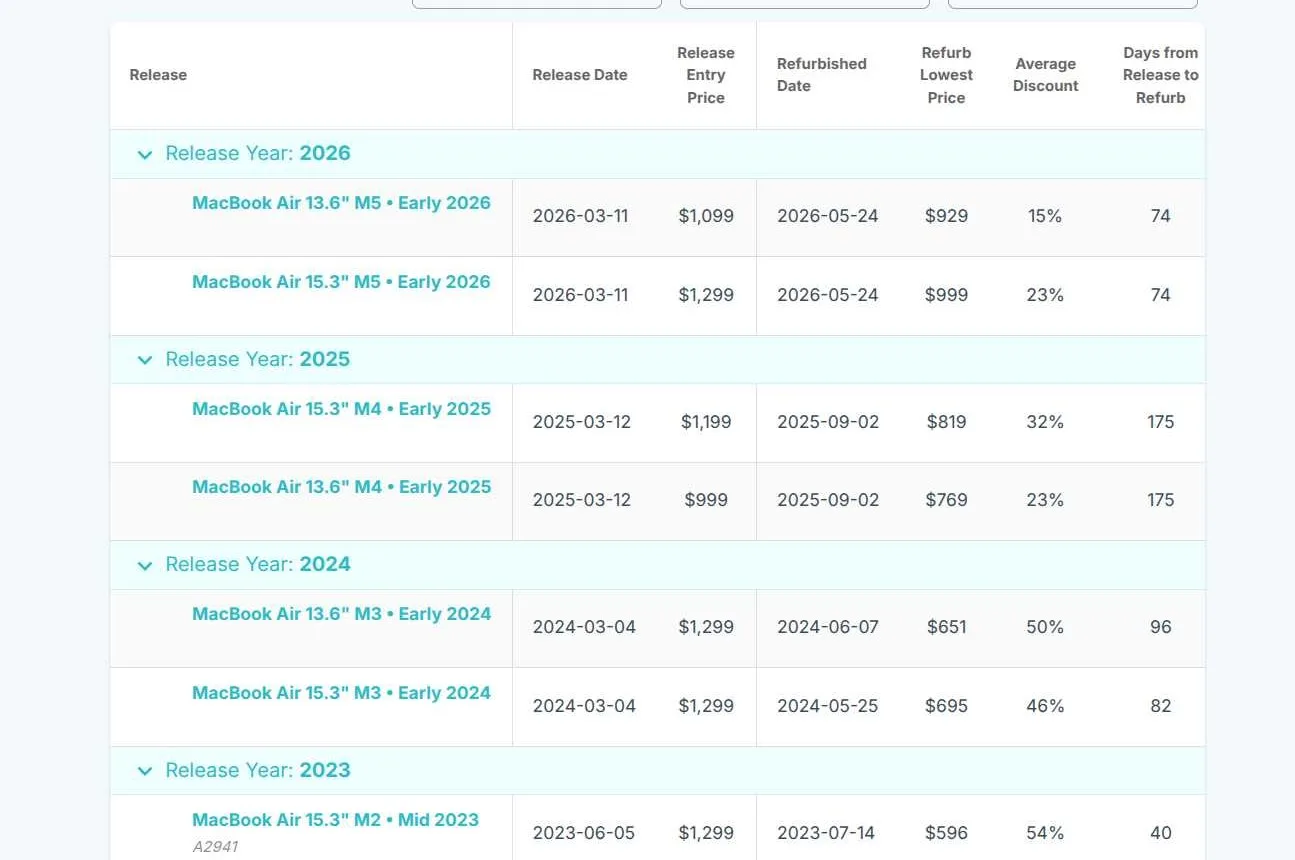Click the 54% average discount cell

(1045, 833)
